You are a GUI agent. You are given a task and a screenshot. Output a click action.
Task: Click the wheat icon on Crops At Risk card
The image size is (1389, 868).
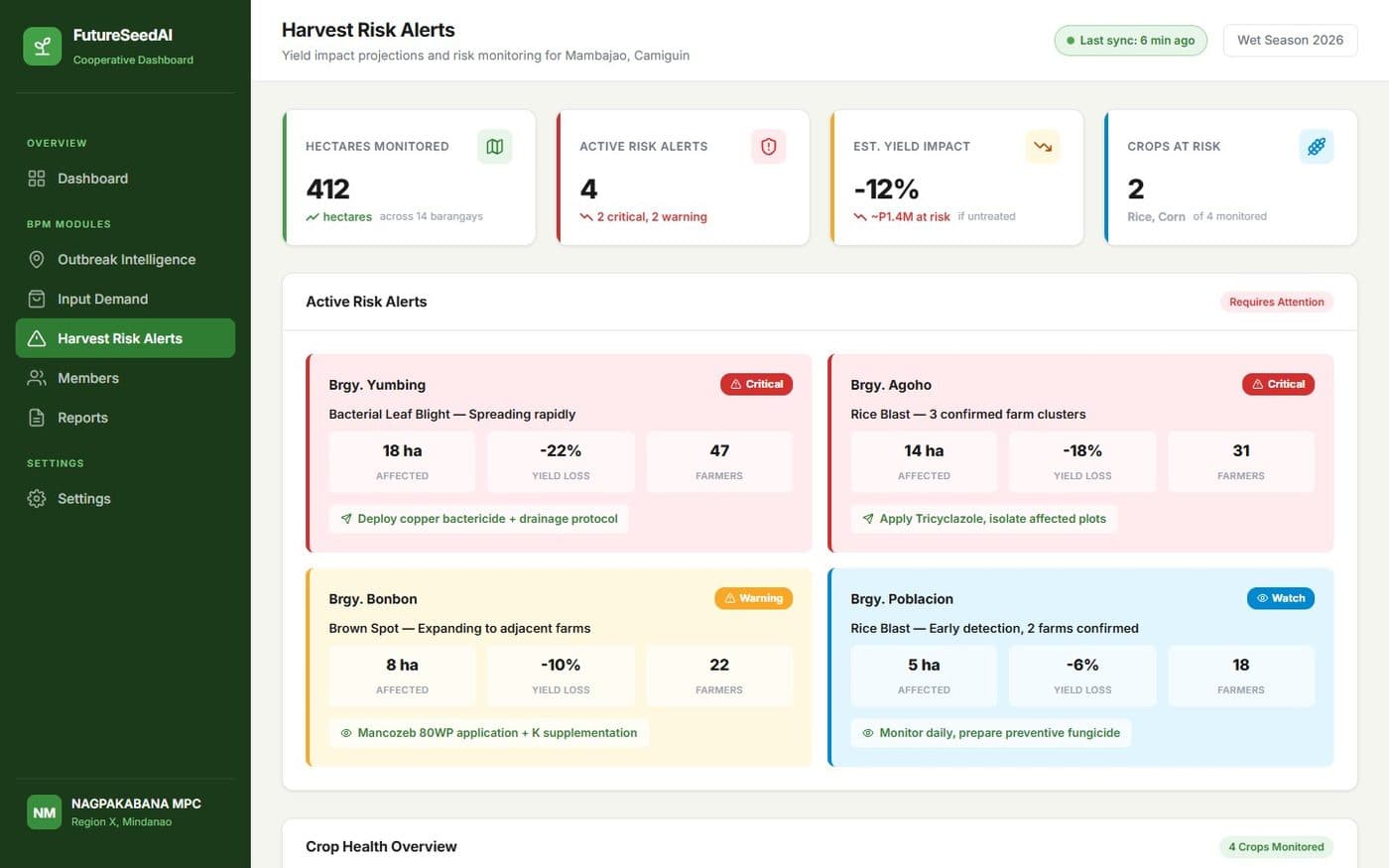(x=1317, y=147)
